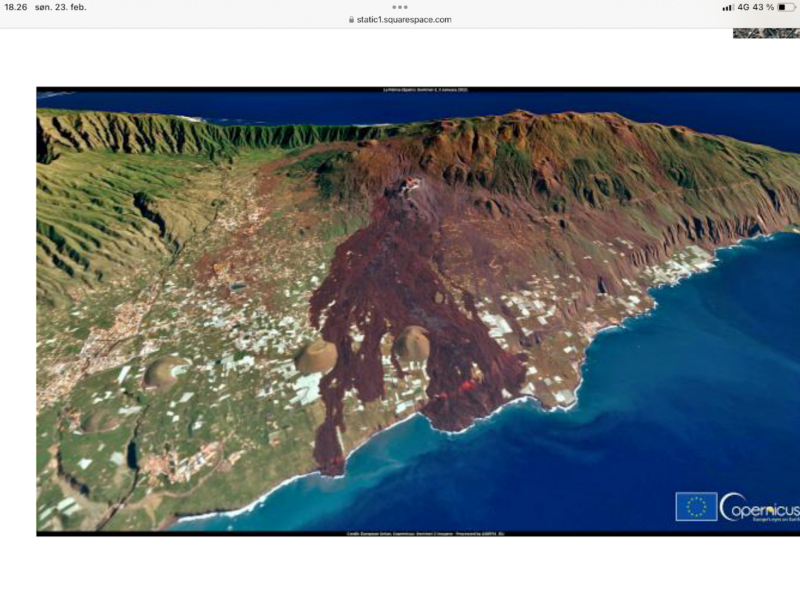Tap the static1.squarespace.com address bar
Viewport: 800px width, 600px height.
400,20
